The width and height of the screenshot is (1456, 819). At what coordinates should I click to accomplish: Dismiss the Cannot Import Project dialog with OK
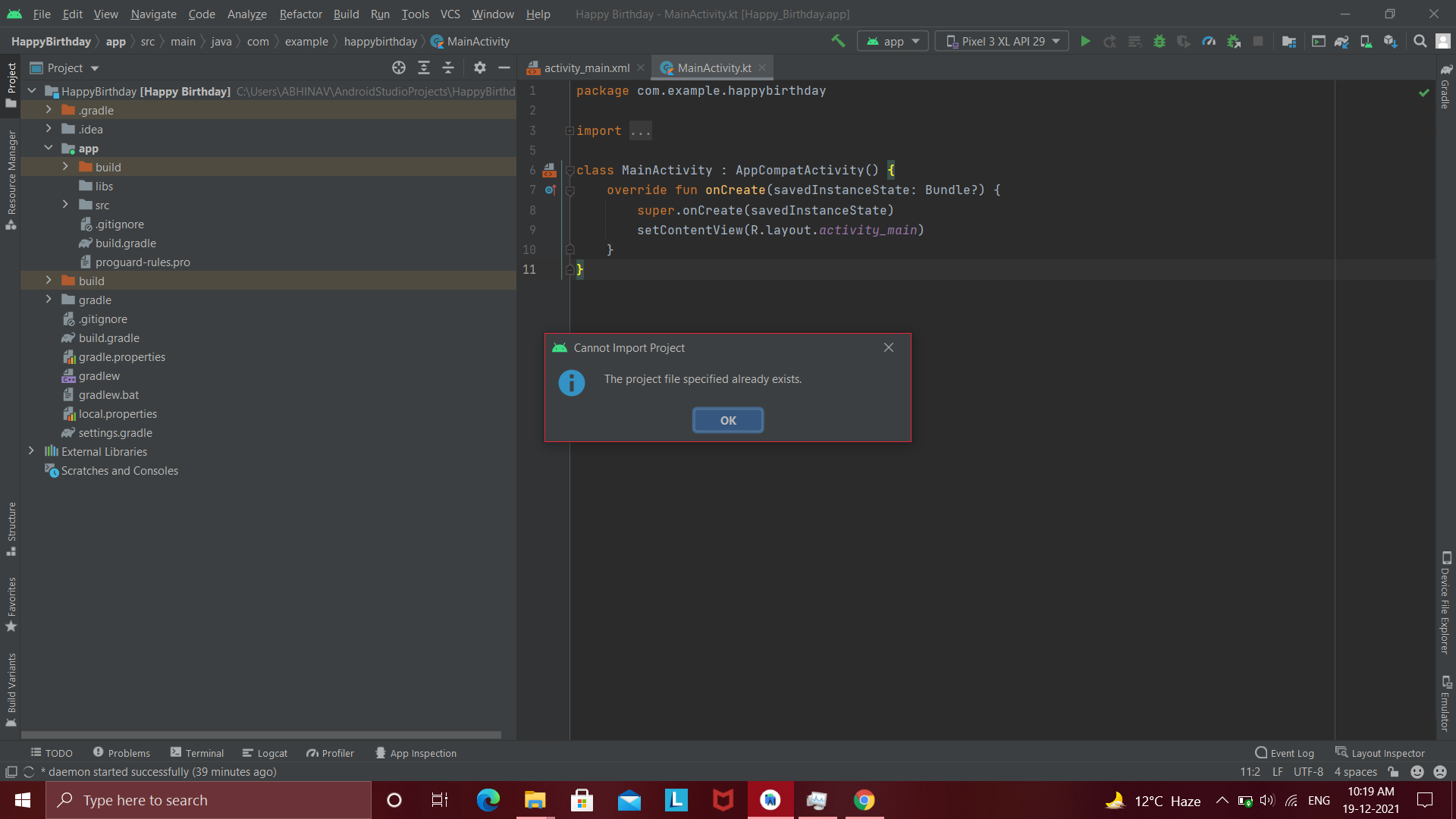coord(727,419)
